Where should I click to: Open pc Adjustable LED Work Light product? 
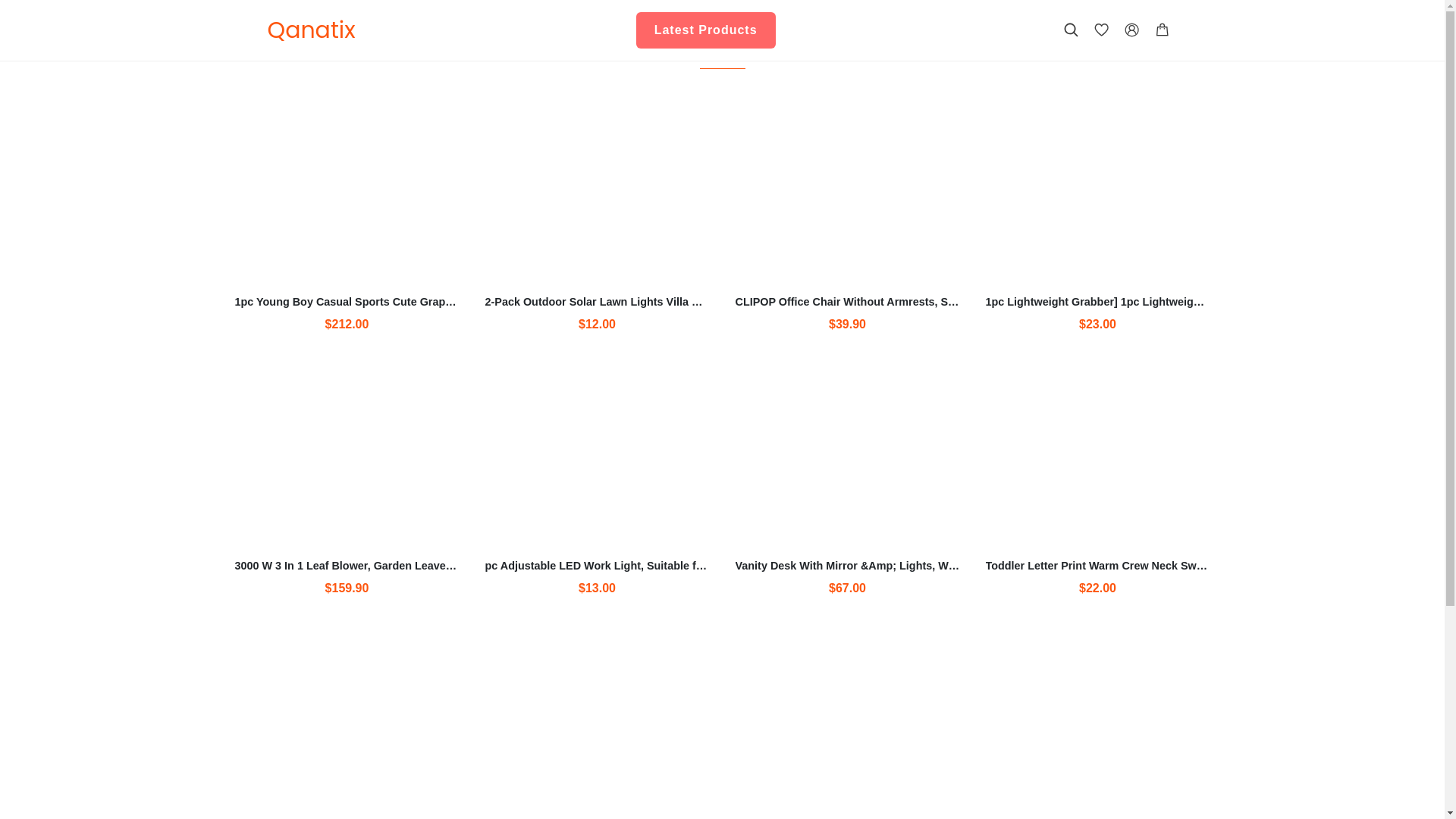pos(597,566)
